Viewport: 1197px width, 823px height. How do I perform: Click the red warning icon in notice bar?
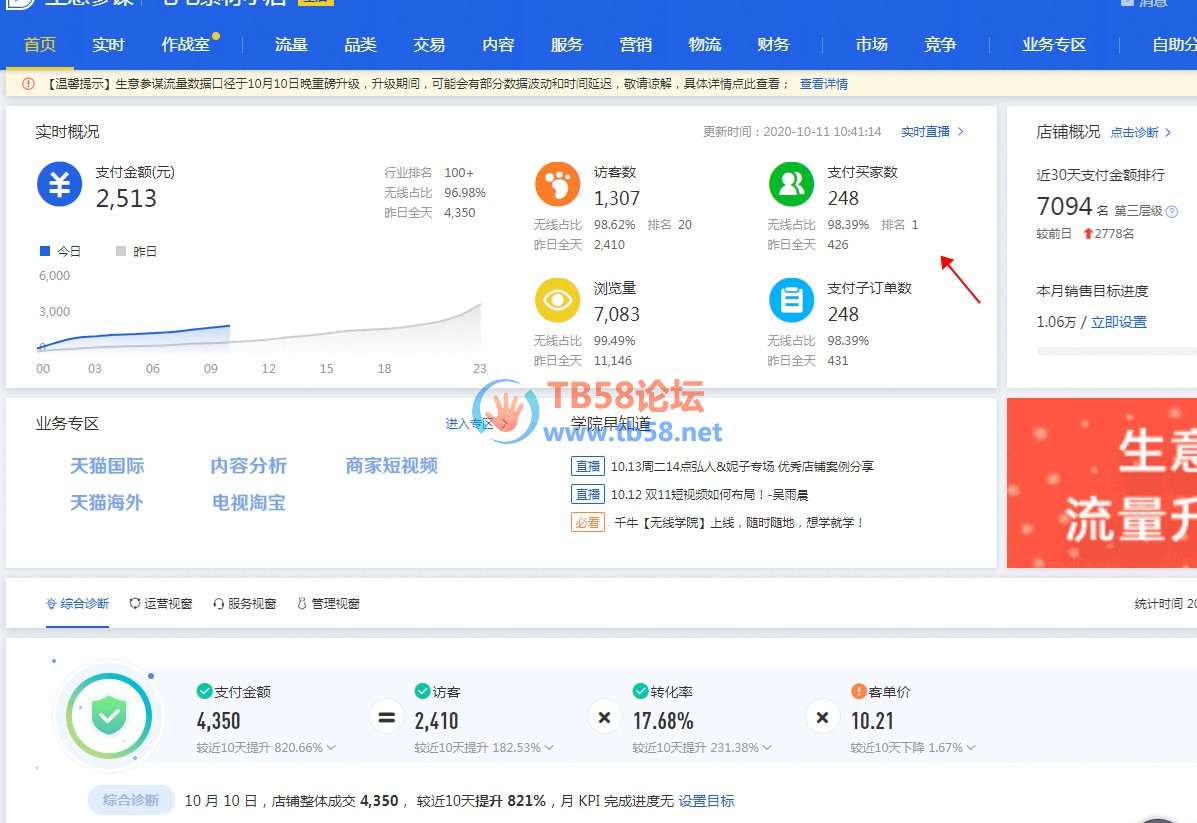click(x=28, y=84)
